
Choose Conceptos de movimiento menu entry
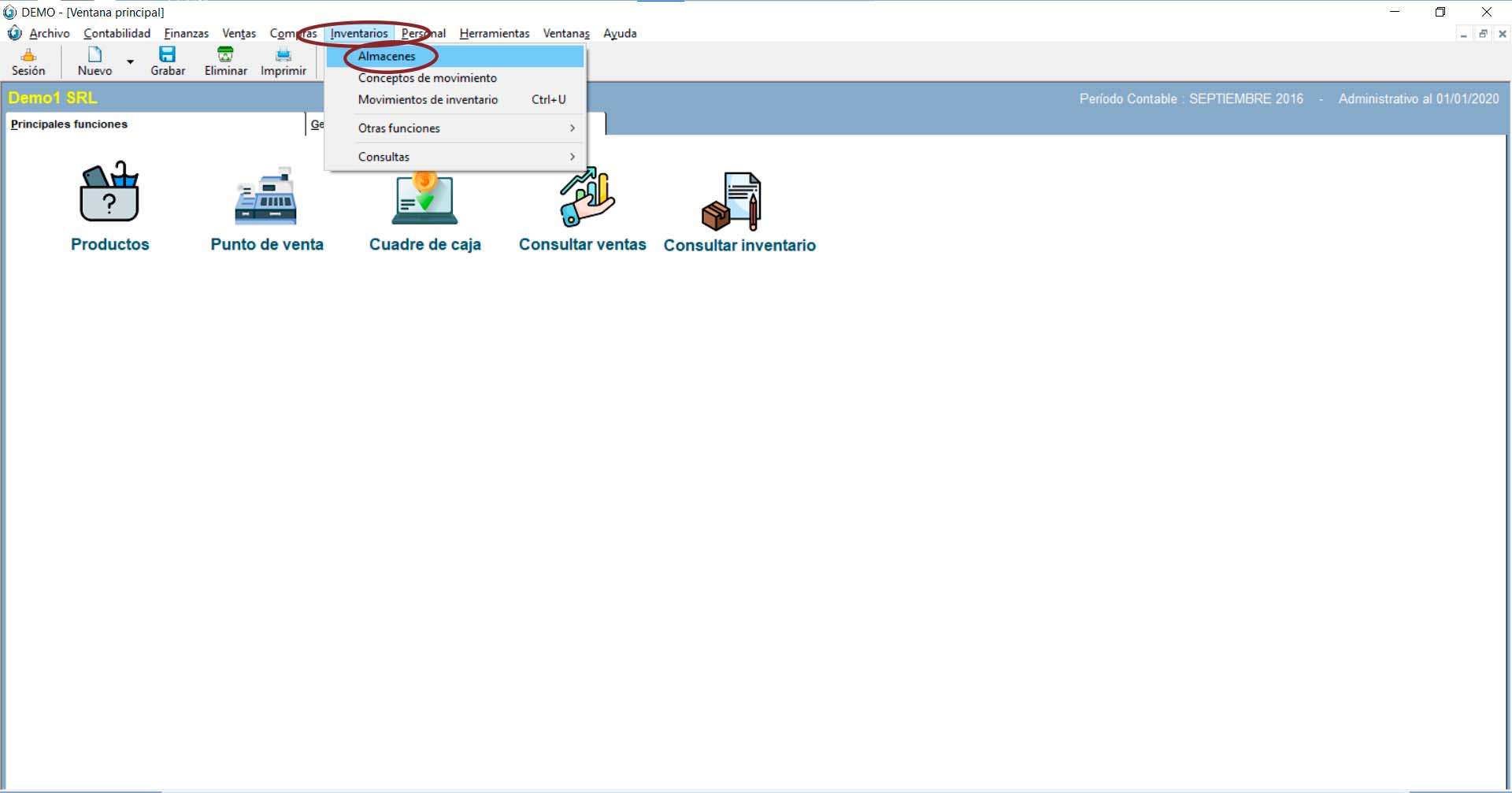428,78
